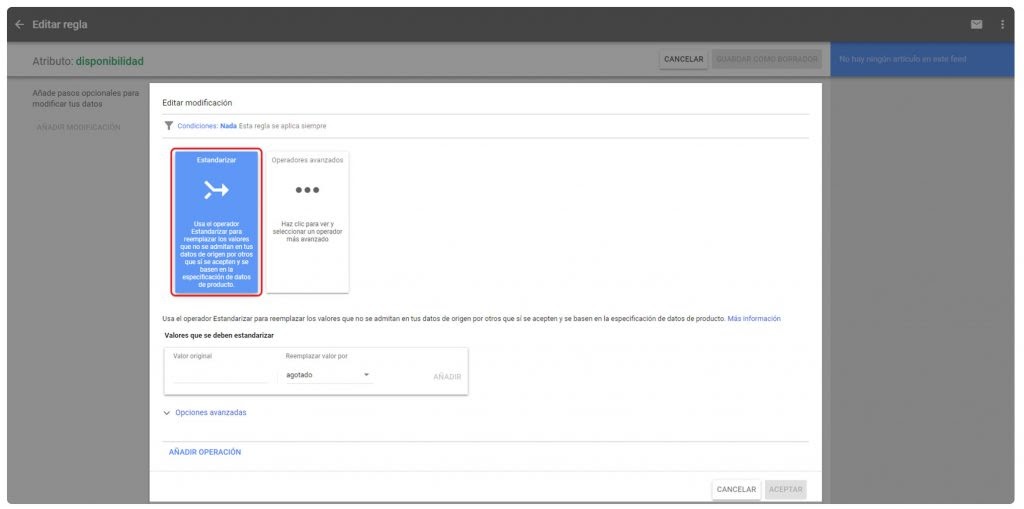Click the Valor original input field
The height and width of the screenshot is (509, 1024).
[x=221, y=375]
